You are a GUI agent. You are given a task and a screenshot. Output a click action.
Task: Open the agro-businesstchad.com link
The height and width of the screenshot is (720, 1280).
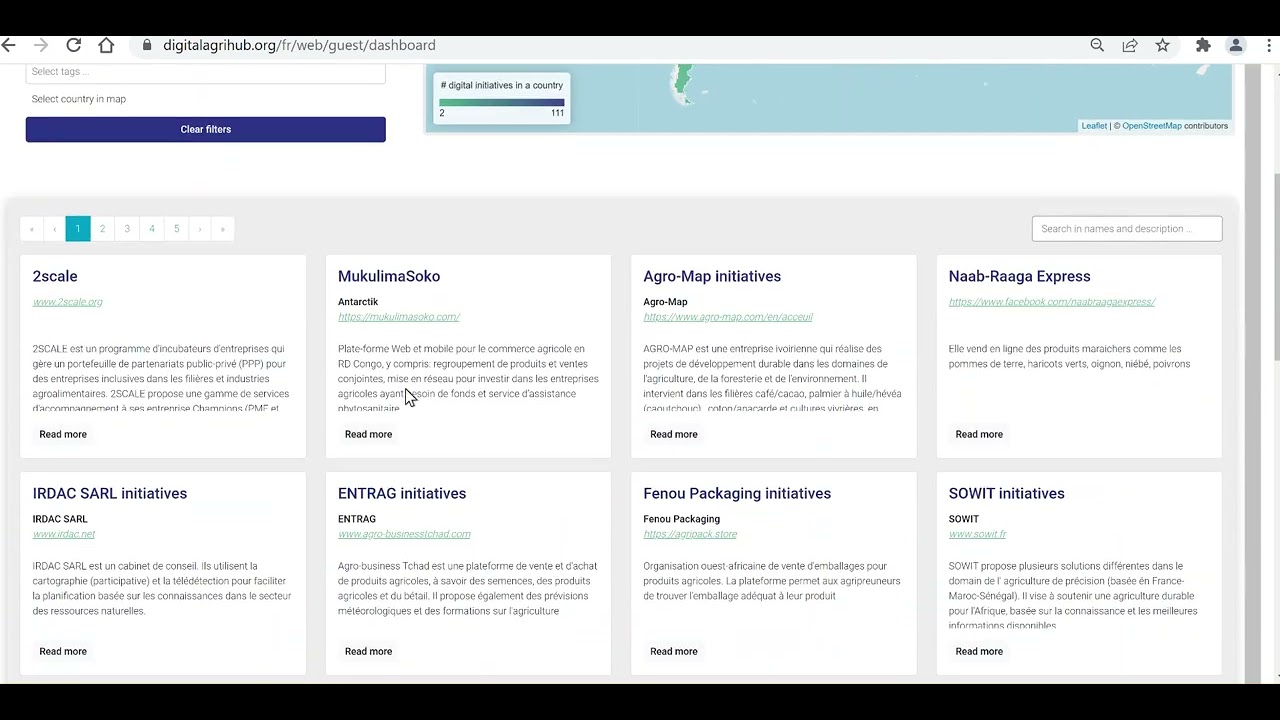[404, 534]
